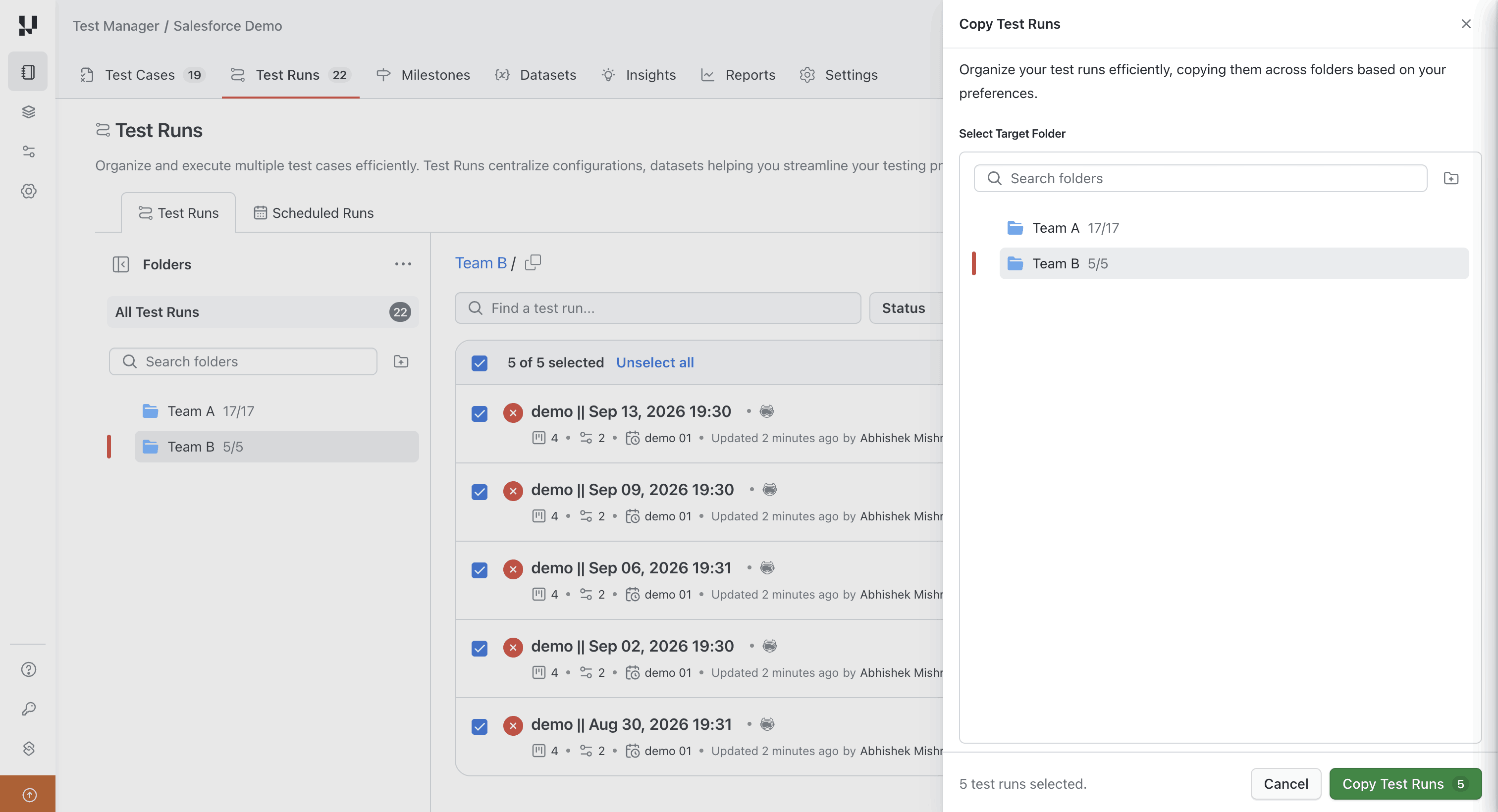Click the orange upgrade arrow icon
The image size is (1498, 812).
coord(29,795)
